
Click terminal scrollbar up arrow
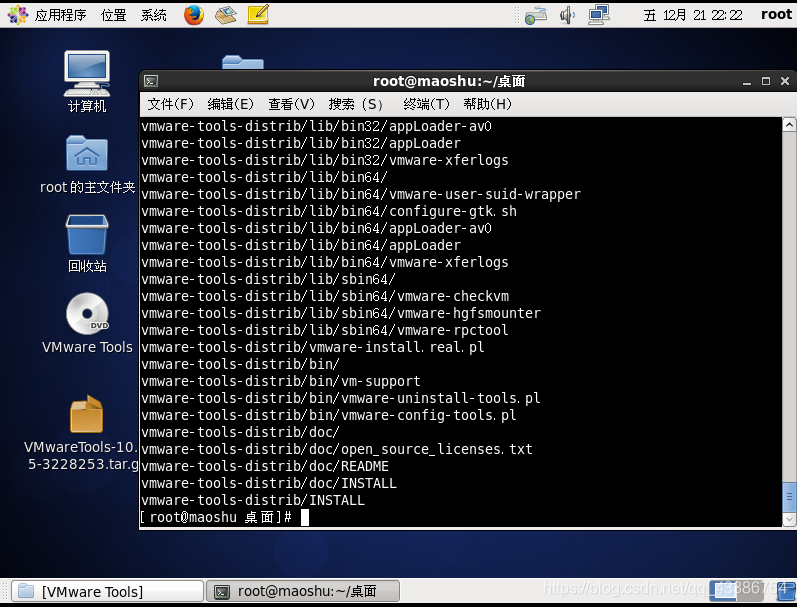coord(789,125)
